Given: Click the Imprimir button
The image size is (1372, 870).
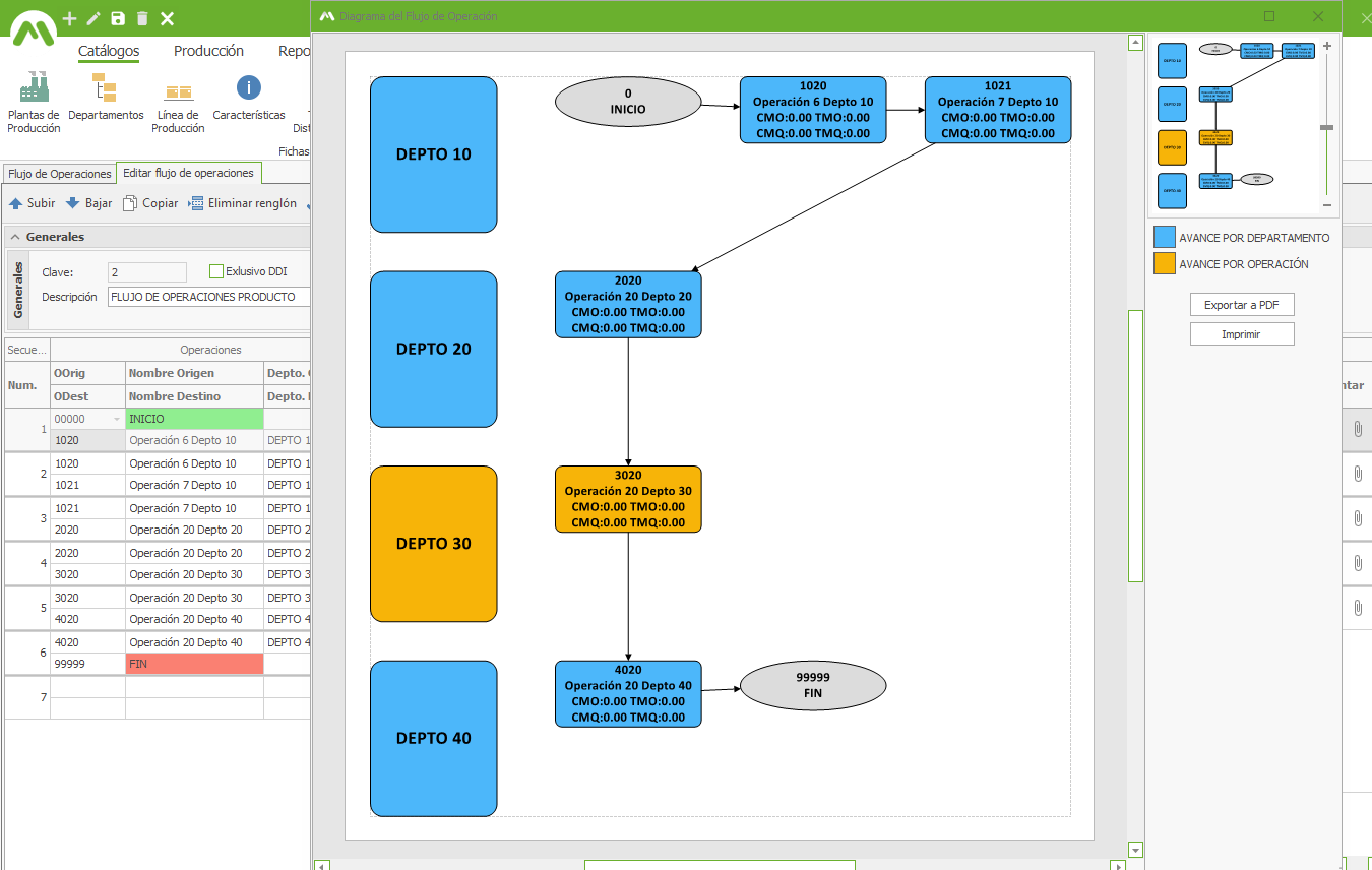Looking at the screenshot, I should click(1241, 334).
